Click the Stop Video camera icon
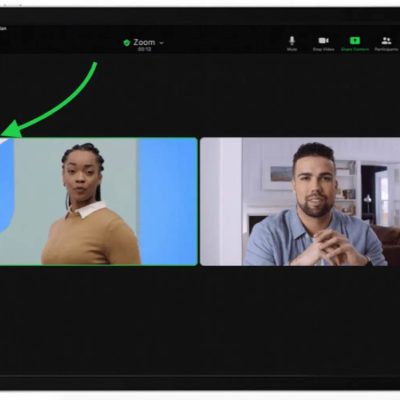Image resolution: width=400 pixels, height=400 pixels. 323,41
